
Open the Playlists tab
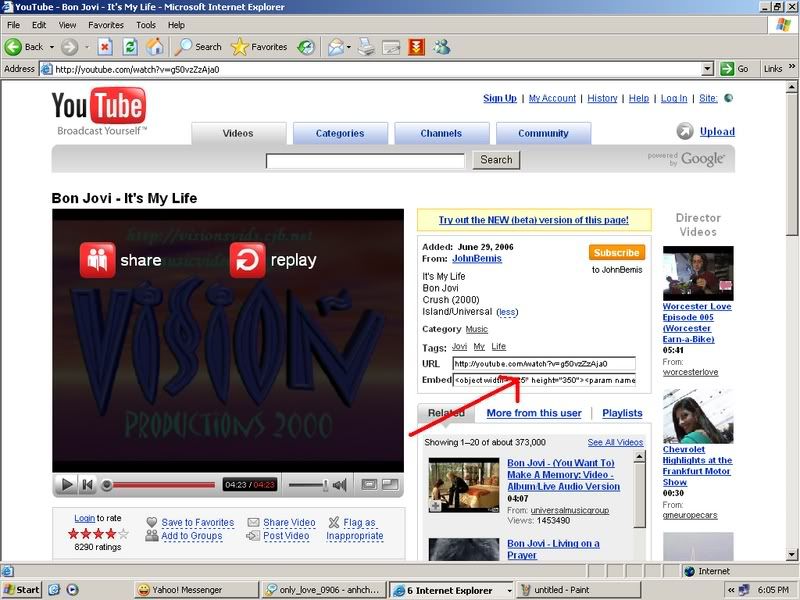622,413
